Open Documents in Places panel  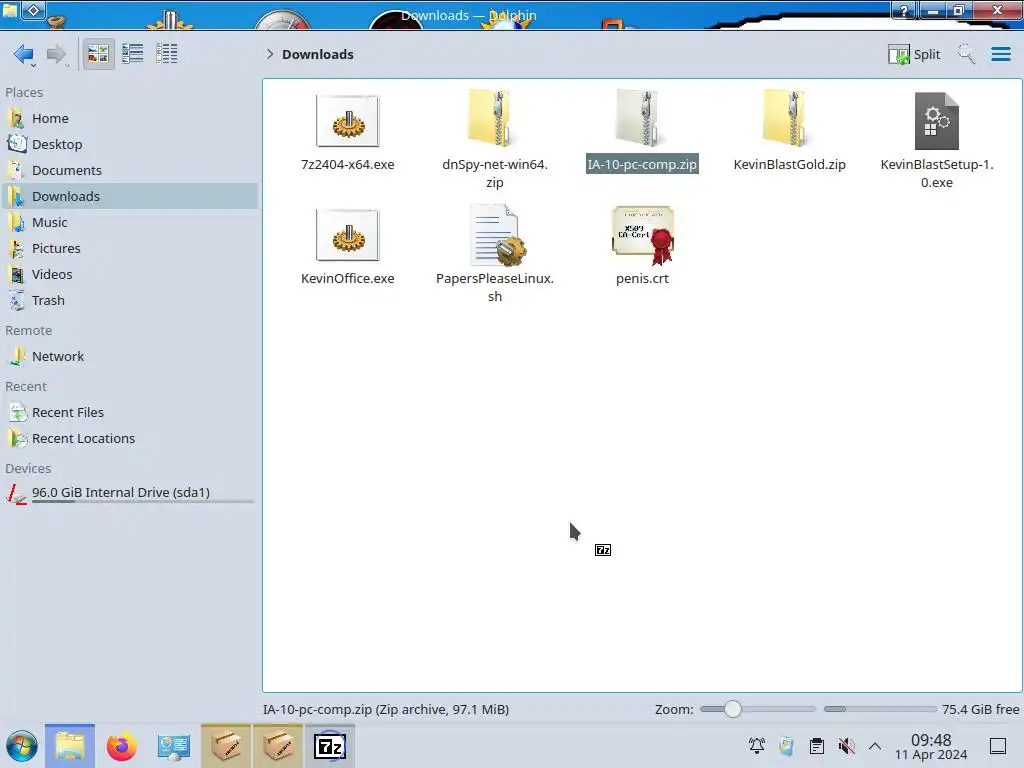(129, 170)
